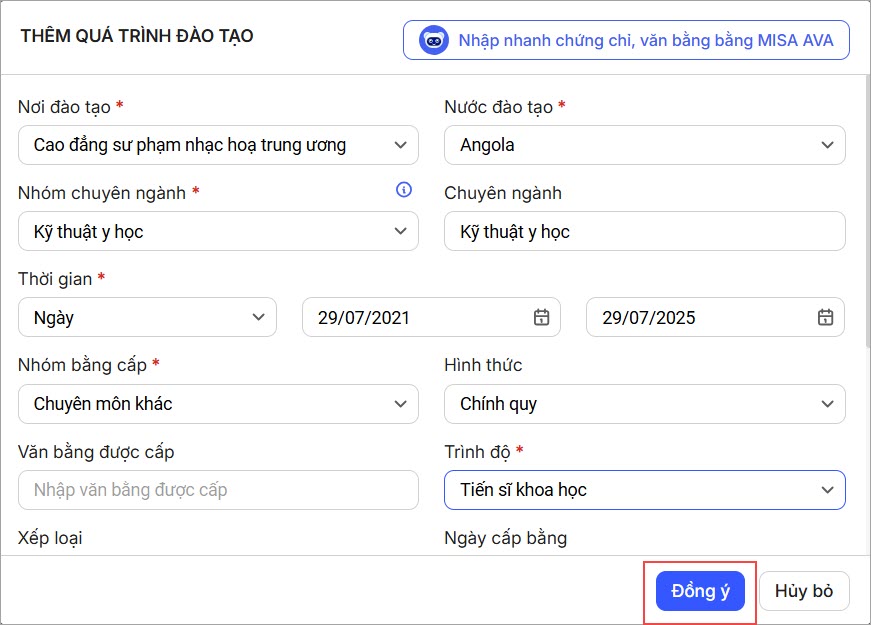The image size is (871, 625).
Task: Open the Nước đào tạo dropdown showing Angola
Action: pos(644,145)
